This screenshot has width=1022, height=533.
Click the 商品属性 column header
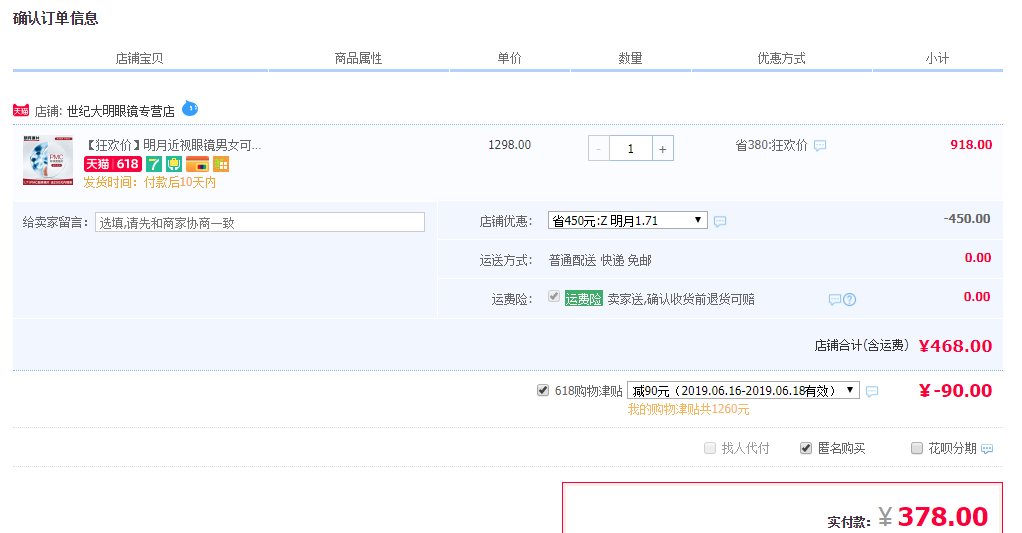[358, 59]
